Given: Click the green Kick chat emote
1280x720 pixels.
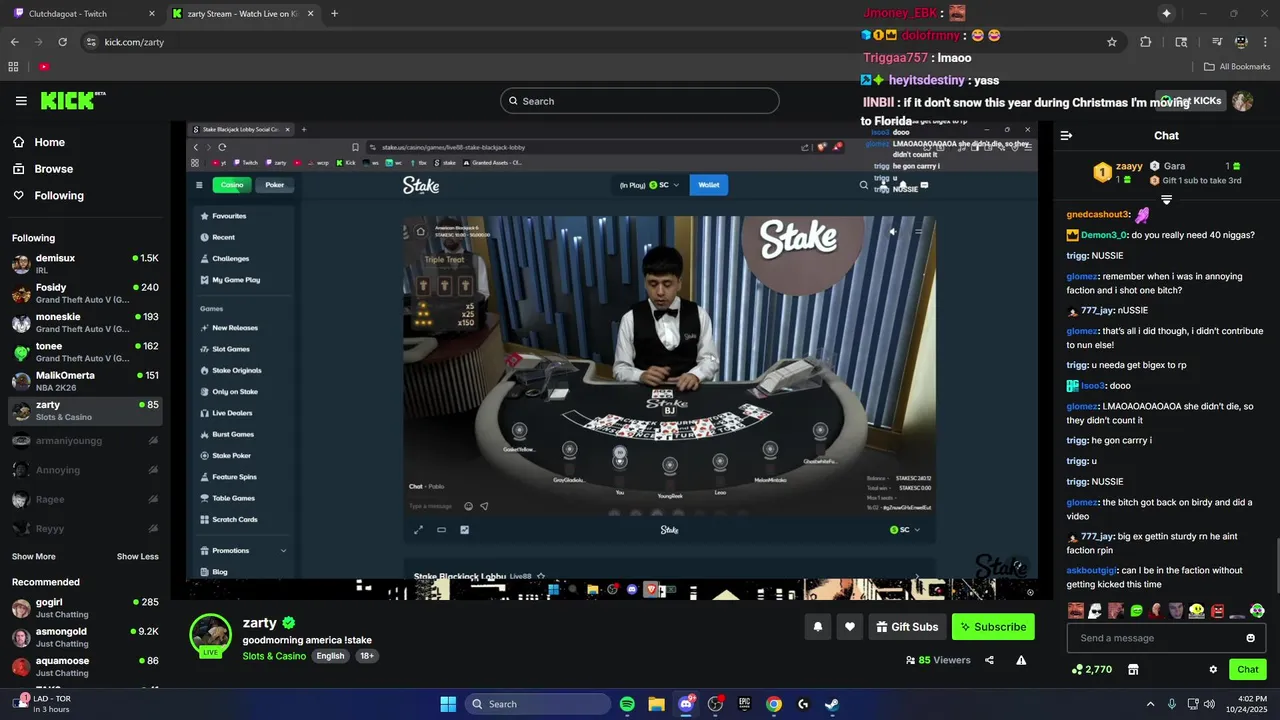Looking at the screenshot, I should pyautogui.click(x=1137, y=610).
